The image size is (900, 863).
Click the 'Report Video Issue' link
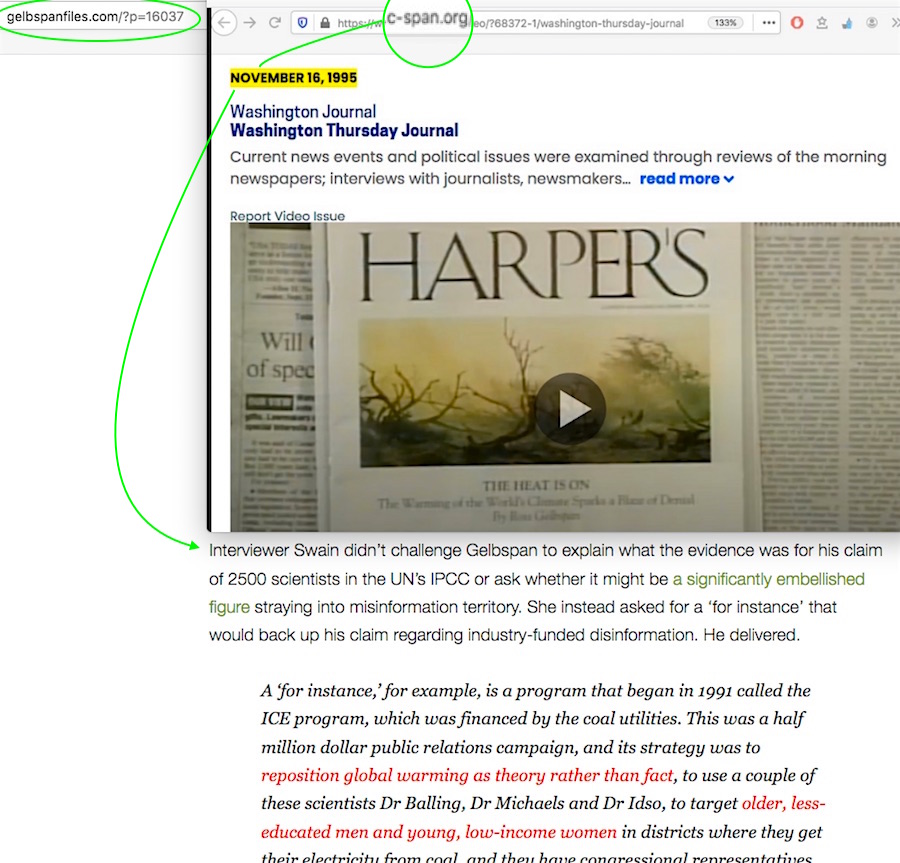[287, 216]
